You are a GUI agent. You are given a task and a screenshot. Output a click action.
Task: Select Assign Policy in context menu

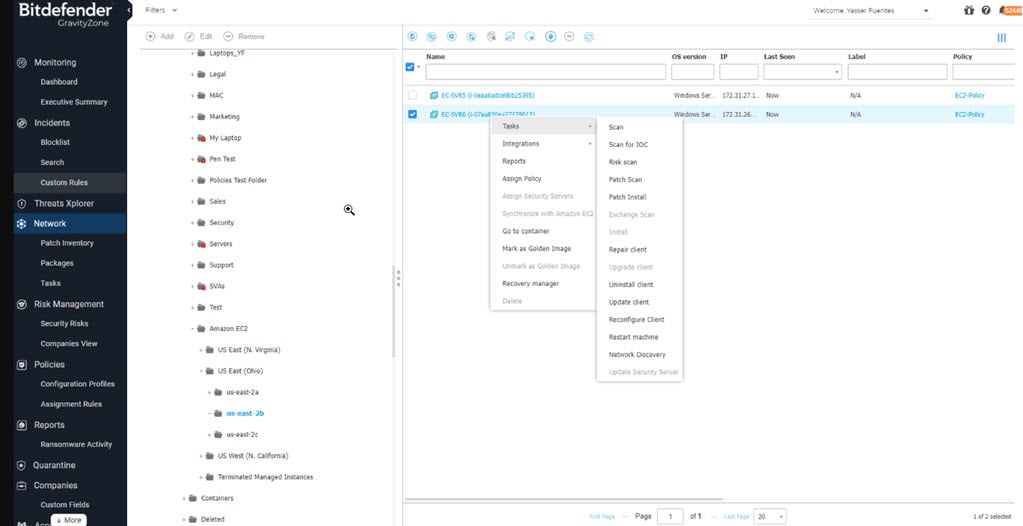[521, 179]
